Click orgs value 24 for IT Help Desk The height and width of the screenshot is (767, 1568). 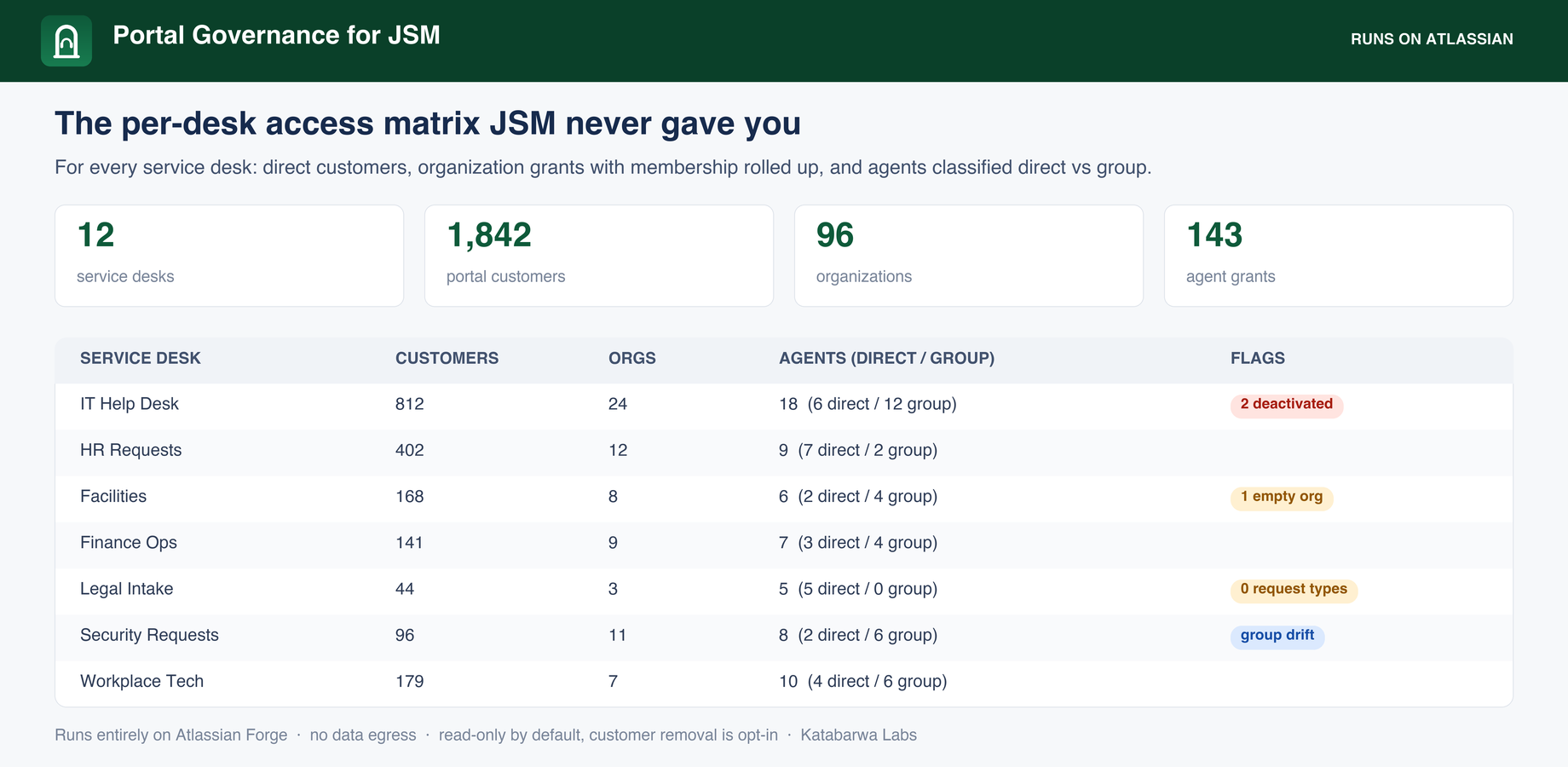coord(618,404)
